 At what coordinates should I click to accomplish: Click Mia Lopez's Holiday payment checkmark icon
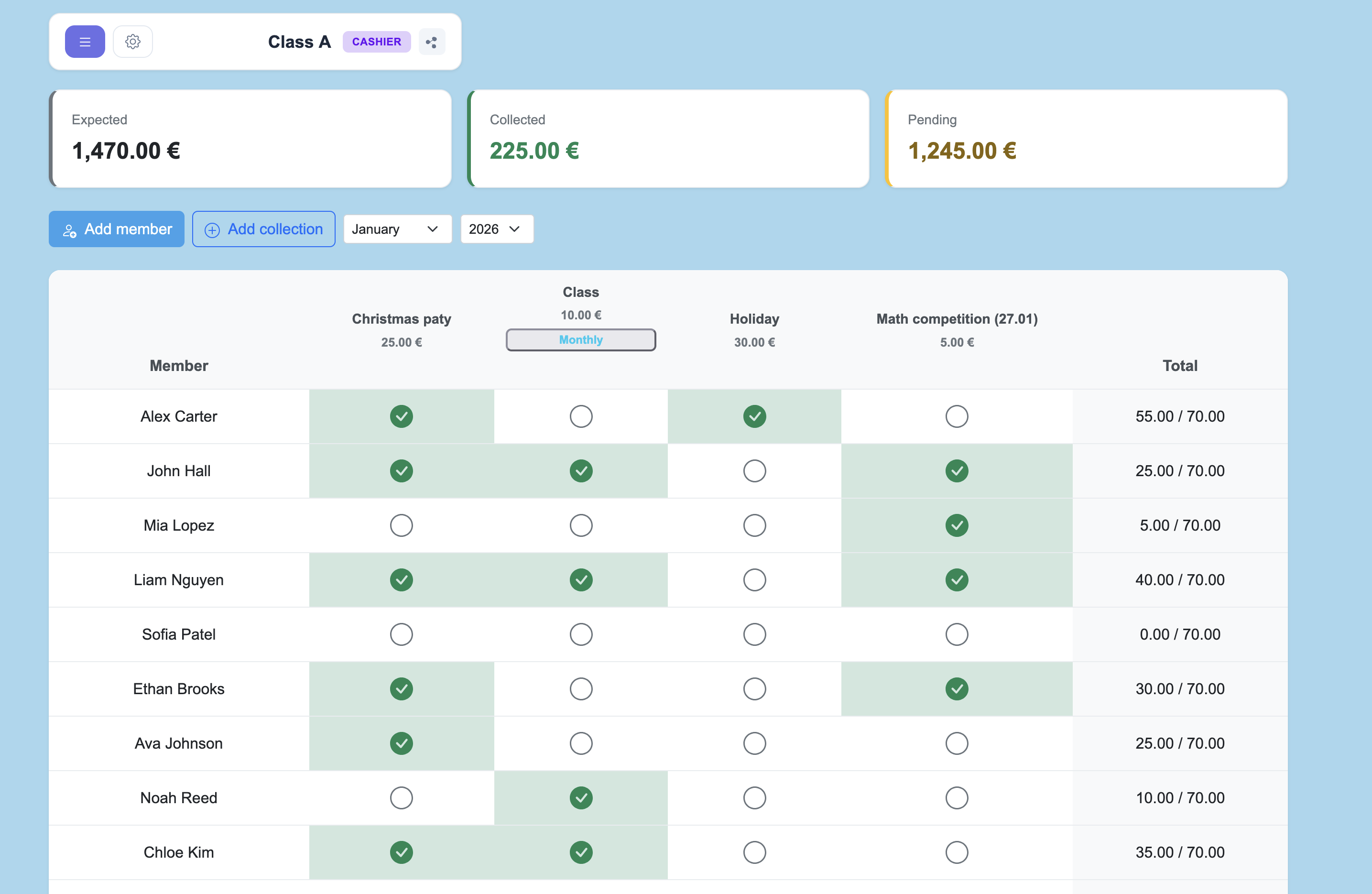click(x=754, y=525)
